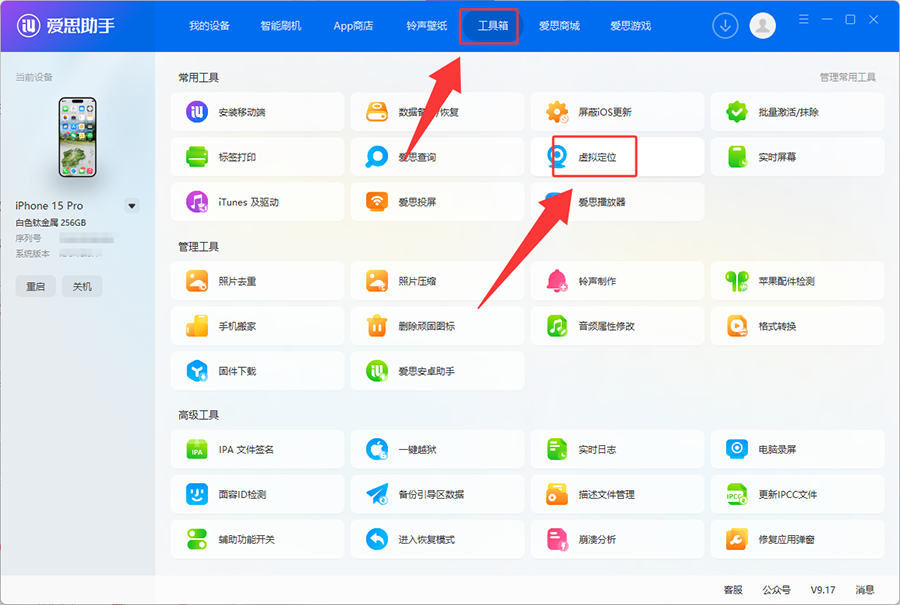Click 进入恢复模式 arrow icon
The image size is (900, 605).
point(377,540)
